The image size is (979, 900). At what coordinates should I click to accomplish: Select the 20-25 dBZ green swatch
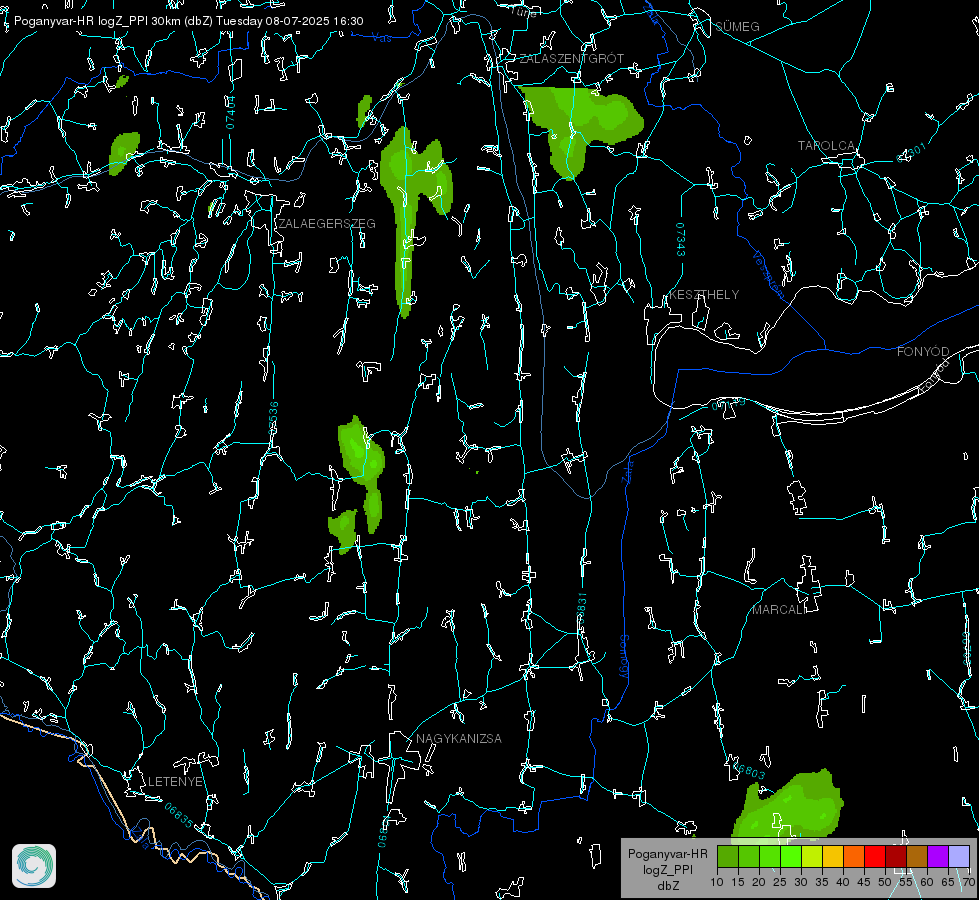pyautogui.click(x=770, y=856)
